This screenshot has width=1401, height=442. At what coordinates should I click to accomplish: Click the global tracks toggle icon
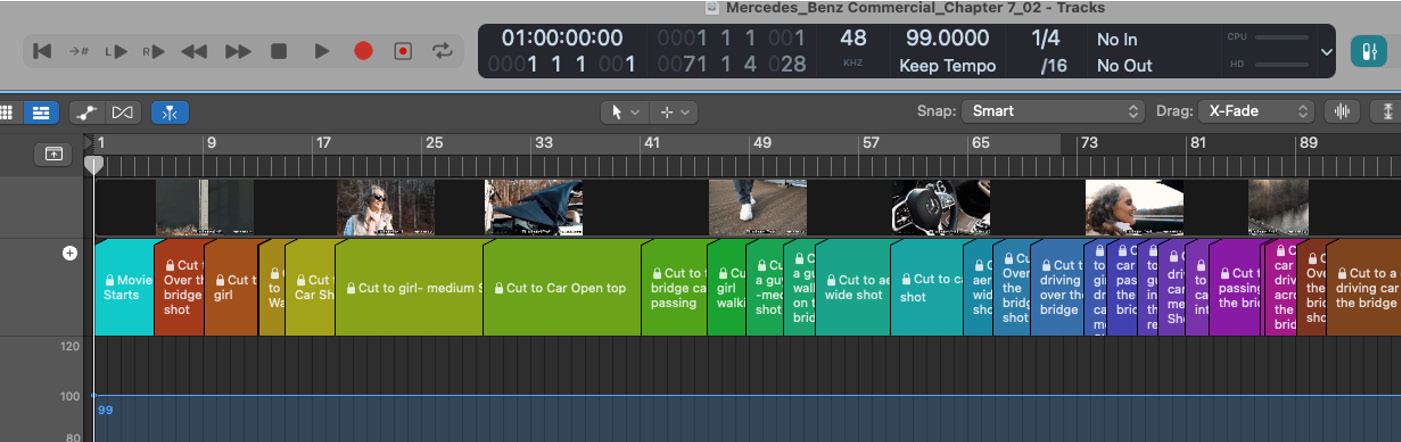tap(53, 154)
